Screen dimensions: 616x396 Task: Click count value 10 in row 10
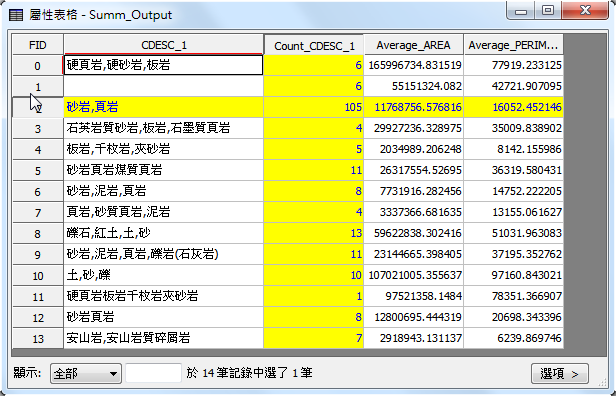[x=314, y=275]
